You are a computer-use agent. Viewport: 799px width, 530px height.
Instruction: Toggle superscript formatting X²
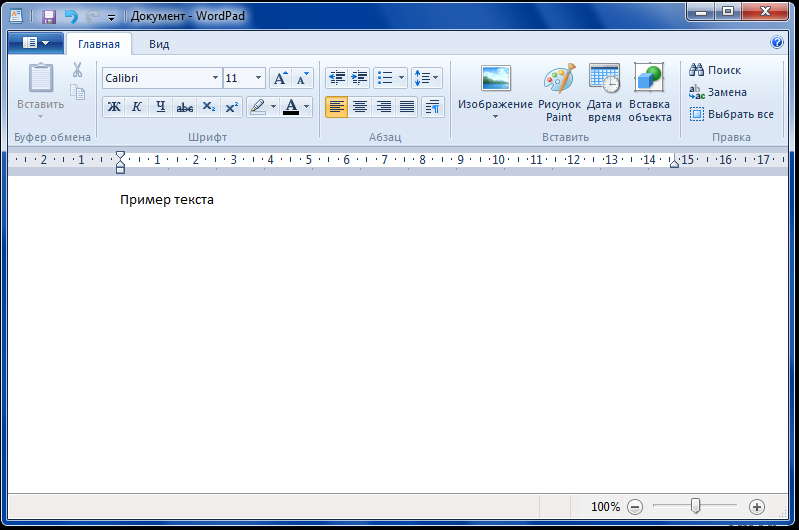click(x=231, y=107)
